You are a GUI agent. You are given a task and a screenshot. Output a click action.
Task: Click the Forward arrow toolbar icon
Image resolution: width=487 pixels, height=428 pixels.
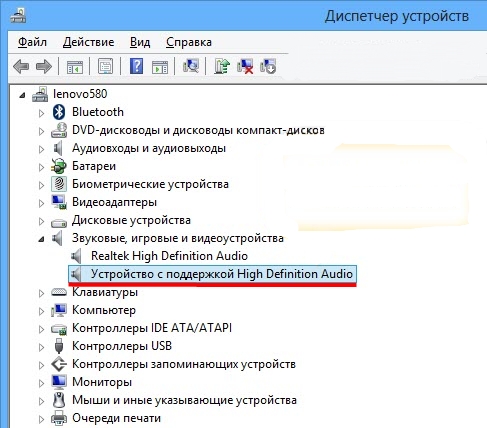44,66
